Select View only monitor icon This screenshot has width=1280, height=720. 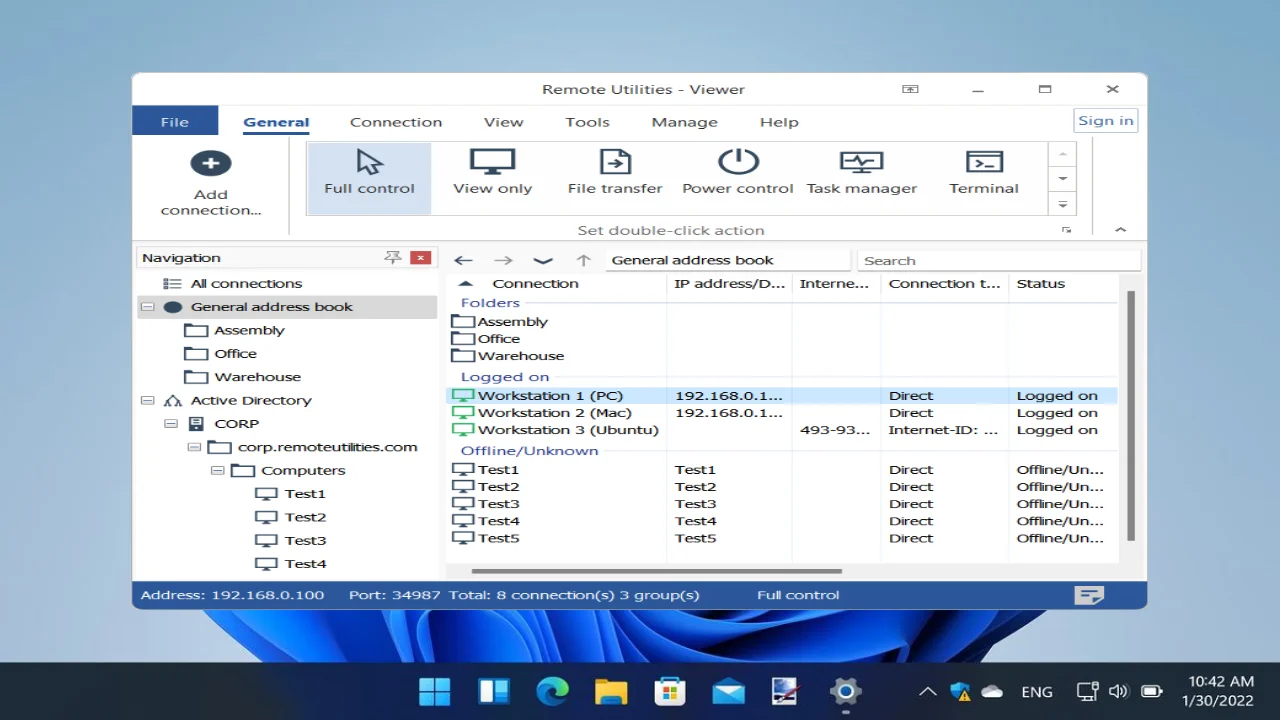492,162
